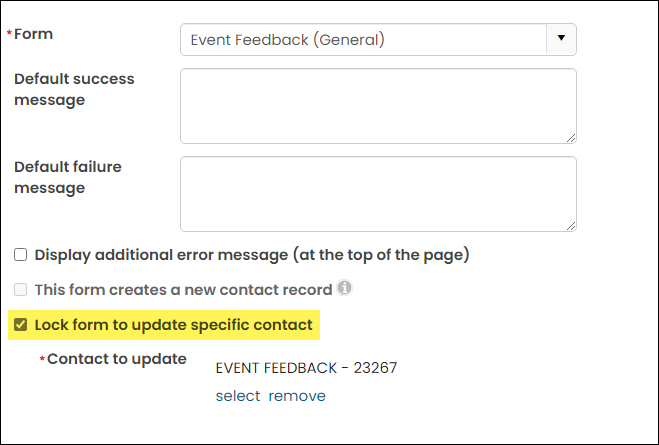Click the 'Default failure message' label
This screenshot has width=659, height=445.
pyautogui.click(x=68, y=177)
